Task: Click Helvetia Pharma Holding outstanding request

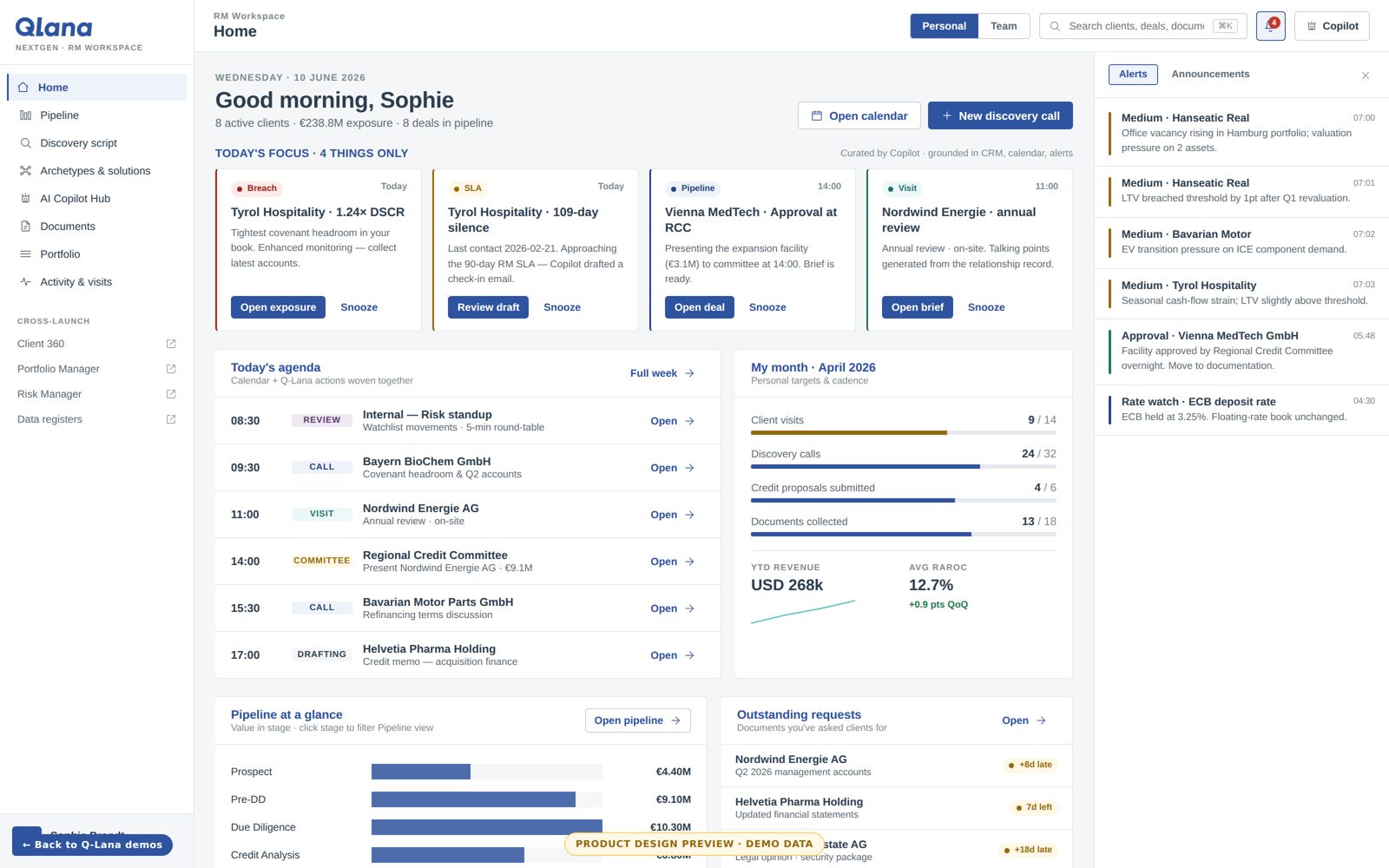Action: pyautogui.click(x=897, y=808)
